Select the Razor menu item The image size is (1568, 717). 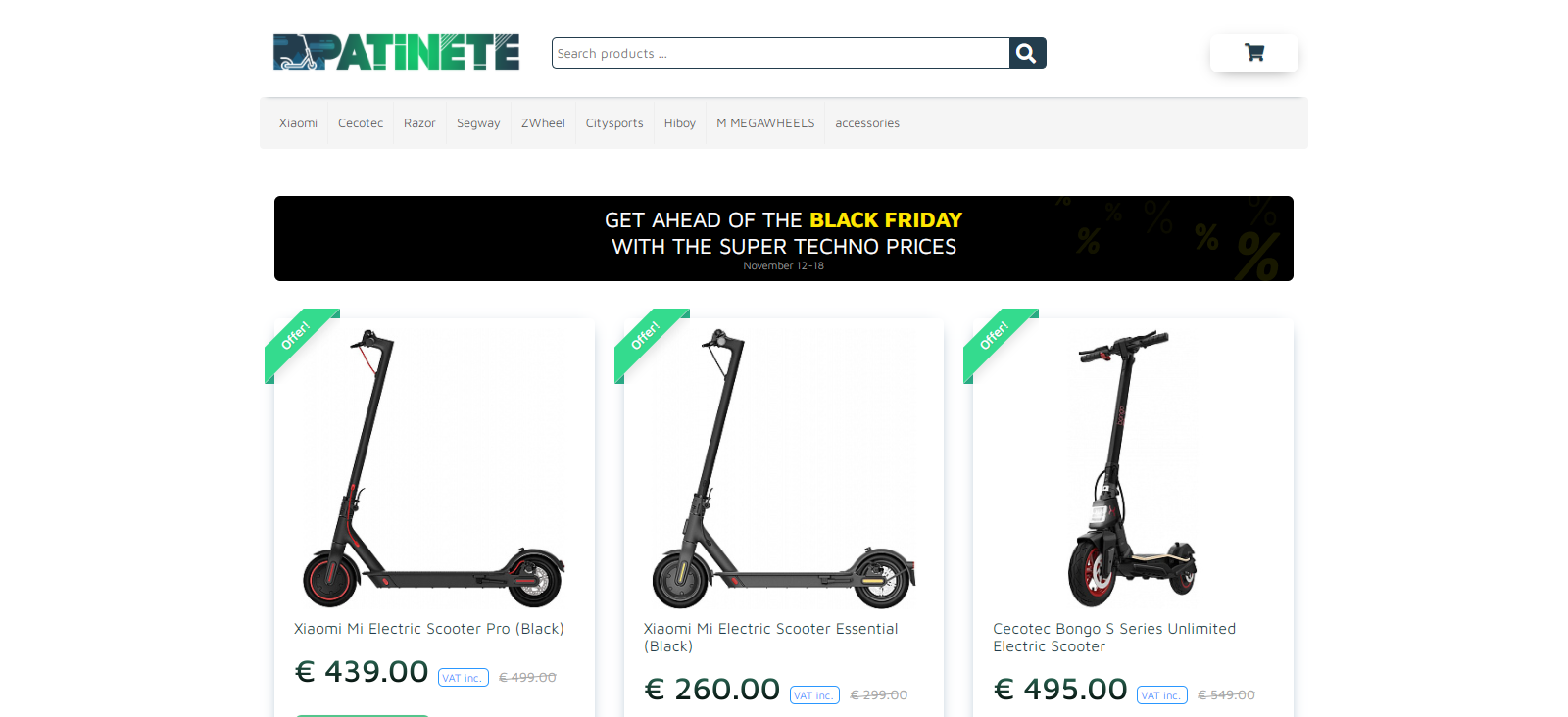[419, 123]
